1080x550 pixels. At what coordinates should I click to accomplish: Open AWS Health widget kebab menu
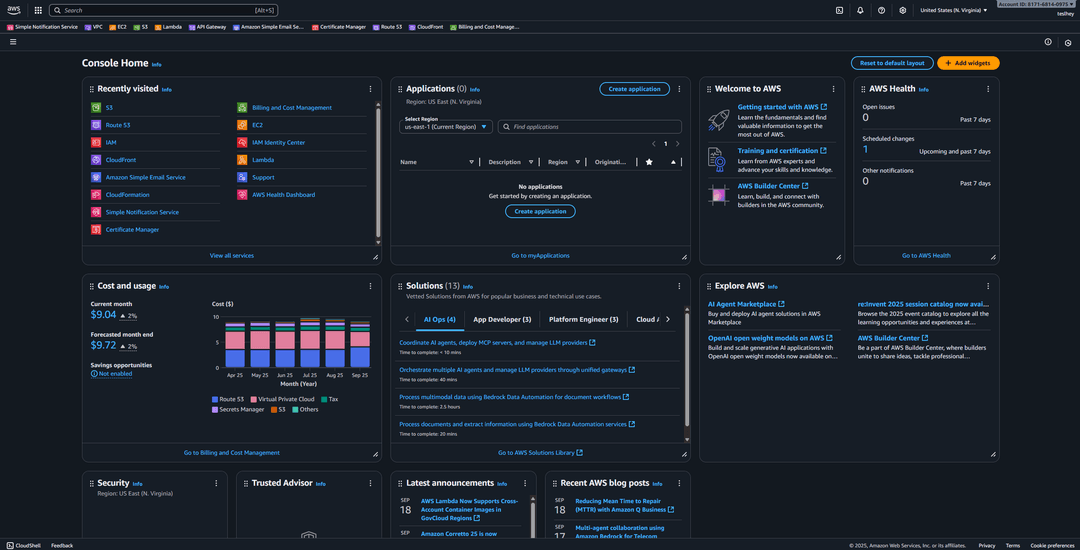pos(988,89)
